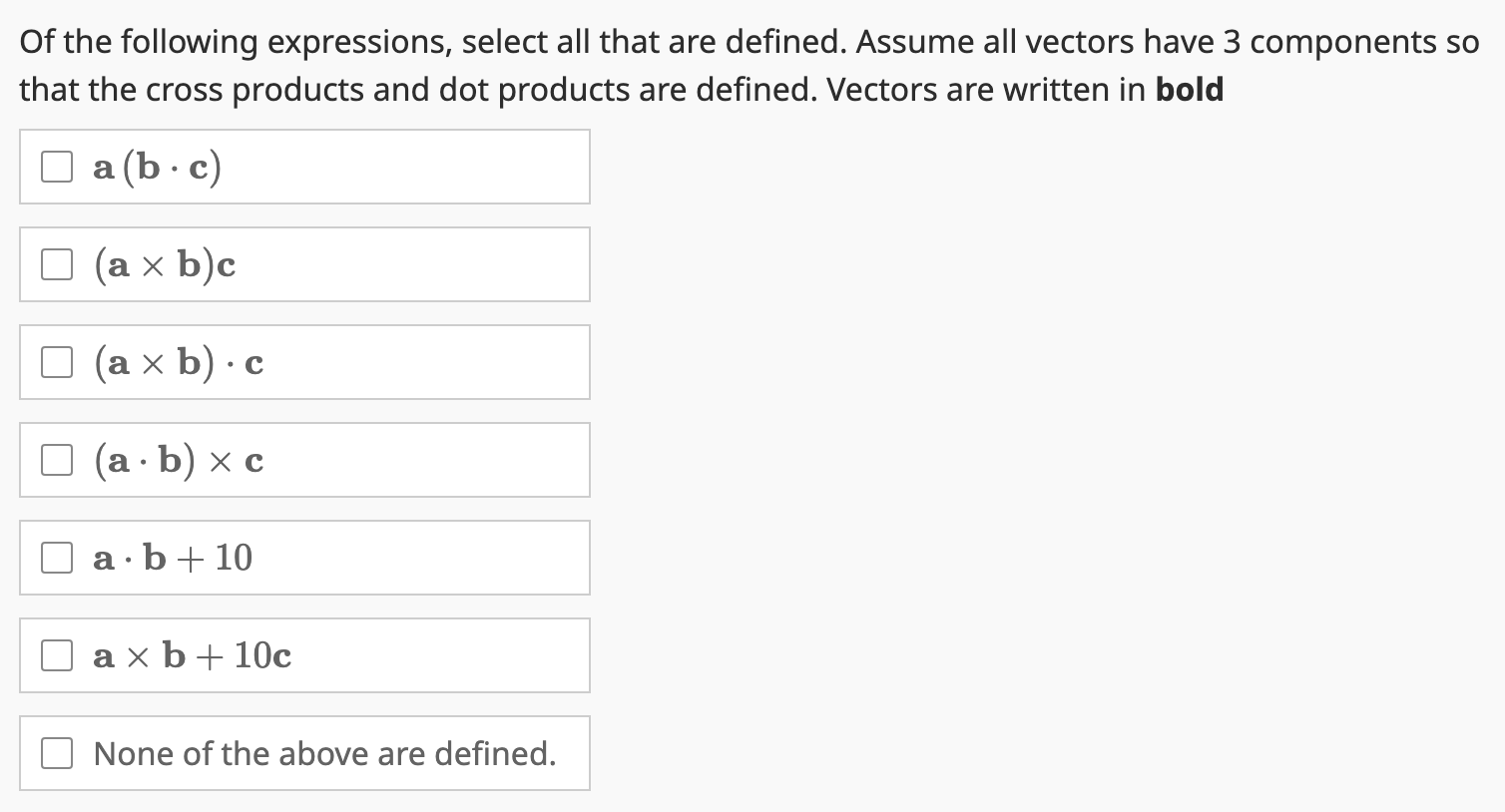
Task: Click the a (b · c) answer row
Action: pyautogui.click(x=304, y=166)
